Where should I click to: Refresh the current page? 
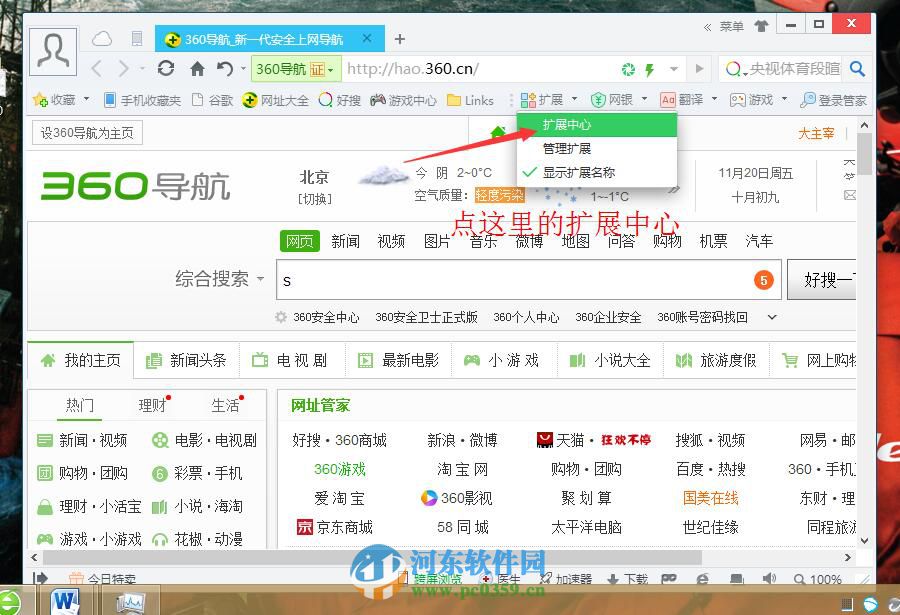pos(165,69)
